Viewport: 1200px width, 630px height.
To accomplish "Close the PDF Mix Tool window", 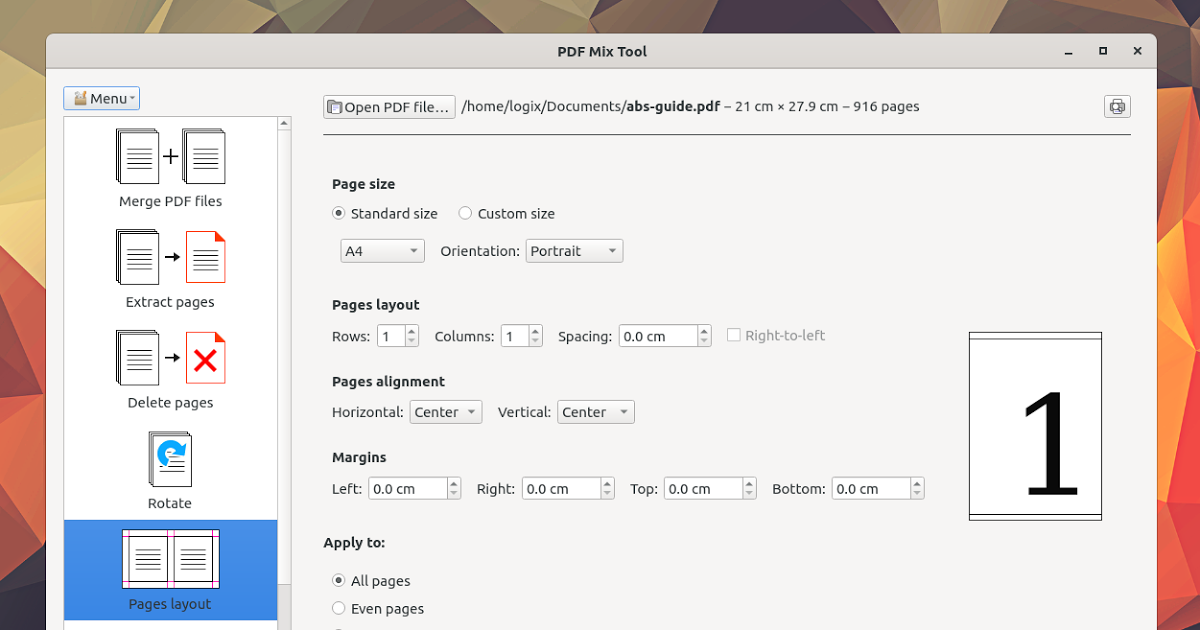I will [x=1137, y=51].
